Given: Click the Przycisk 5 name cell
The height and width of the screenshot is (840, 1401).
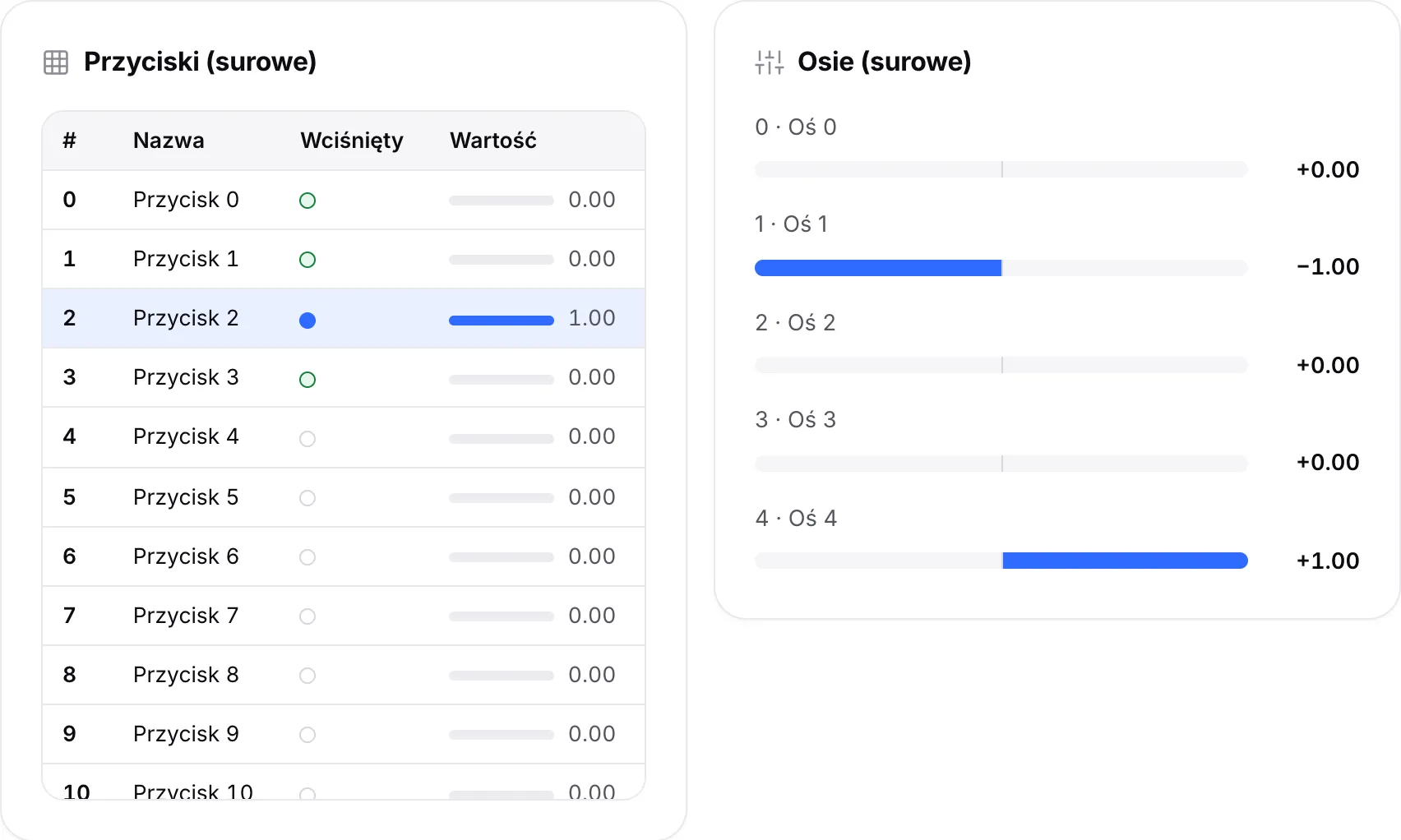Looking at the screenshot, I should pos(186,497).
